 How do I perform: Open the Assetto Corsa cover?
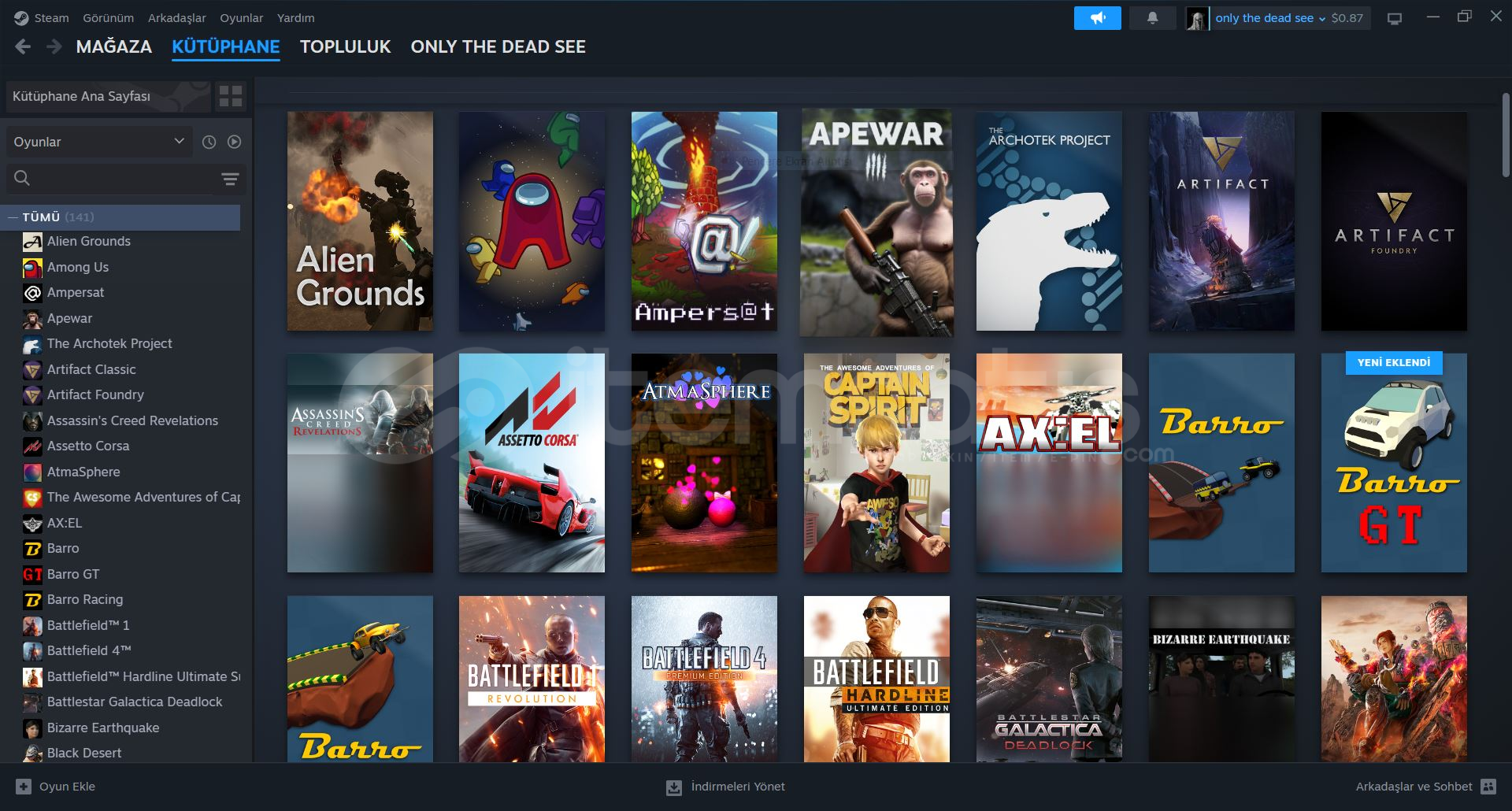(x=532, y=463)
